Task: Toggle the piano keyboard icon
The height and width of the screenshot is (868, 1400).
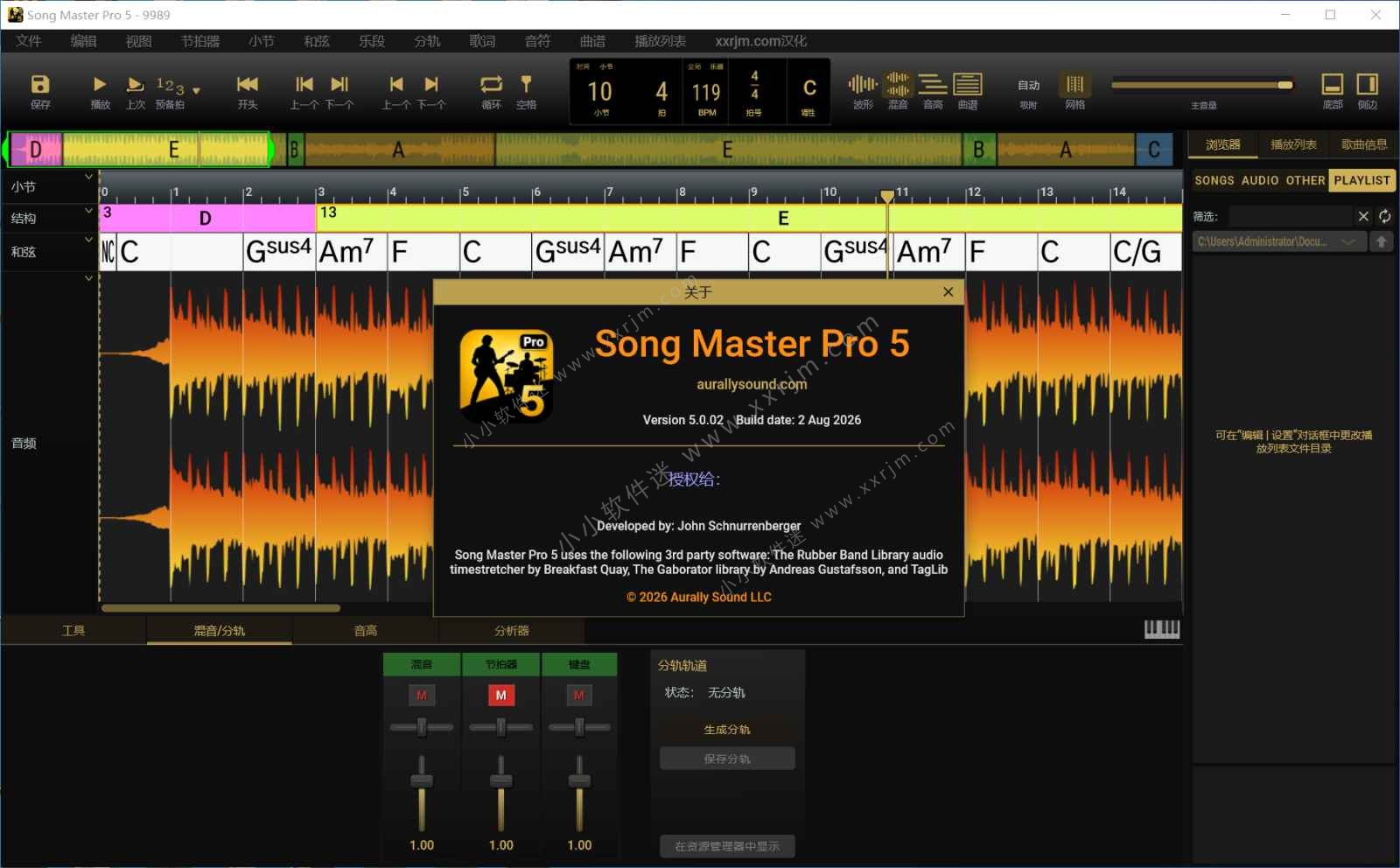Action: [x=1162, y=629]
